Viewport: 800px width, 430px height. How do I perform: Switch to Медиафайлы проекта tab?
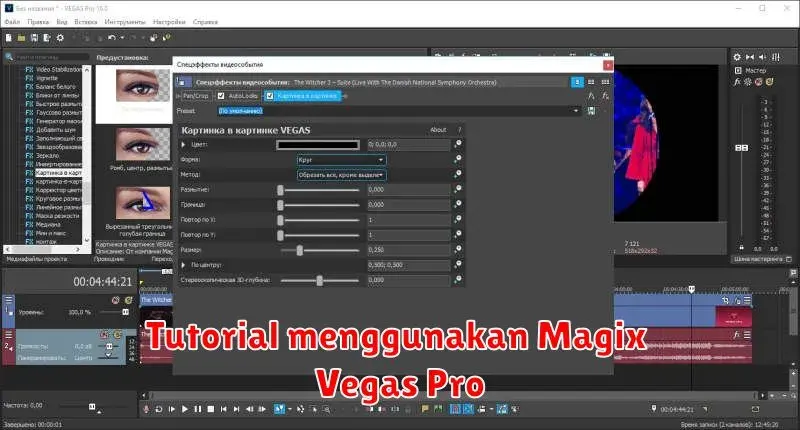37,259
